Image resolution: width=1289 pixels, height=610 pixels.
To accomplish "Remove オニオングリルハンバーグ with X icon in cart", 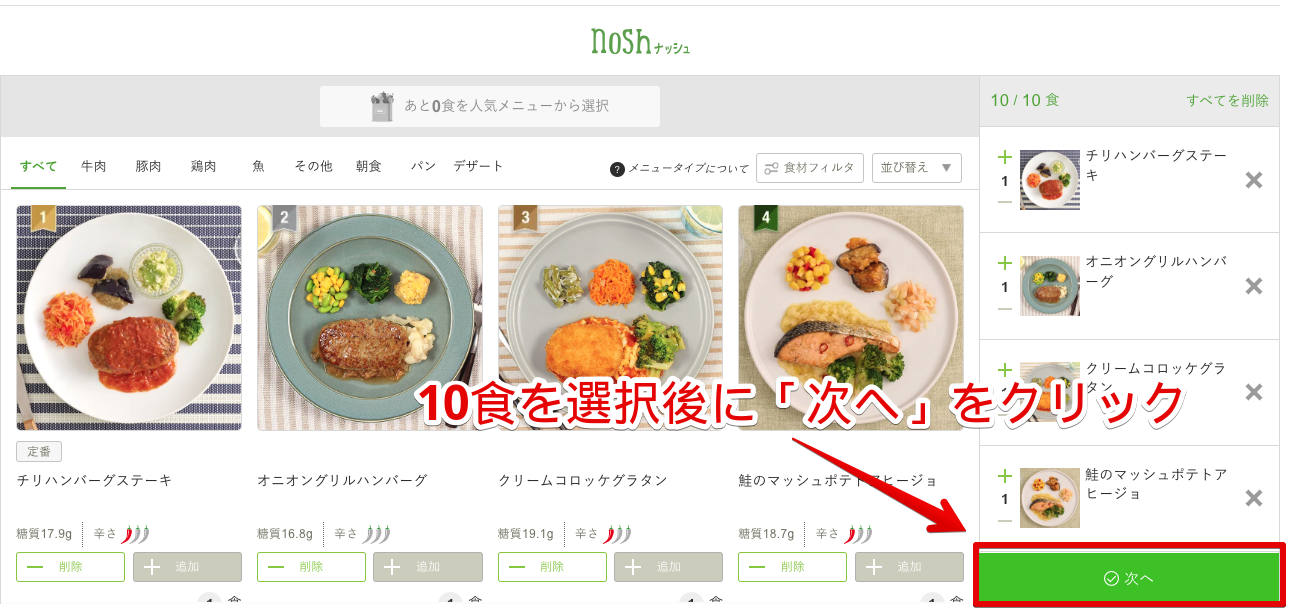I will click(1253, 286).
